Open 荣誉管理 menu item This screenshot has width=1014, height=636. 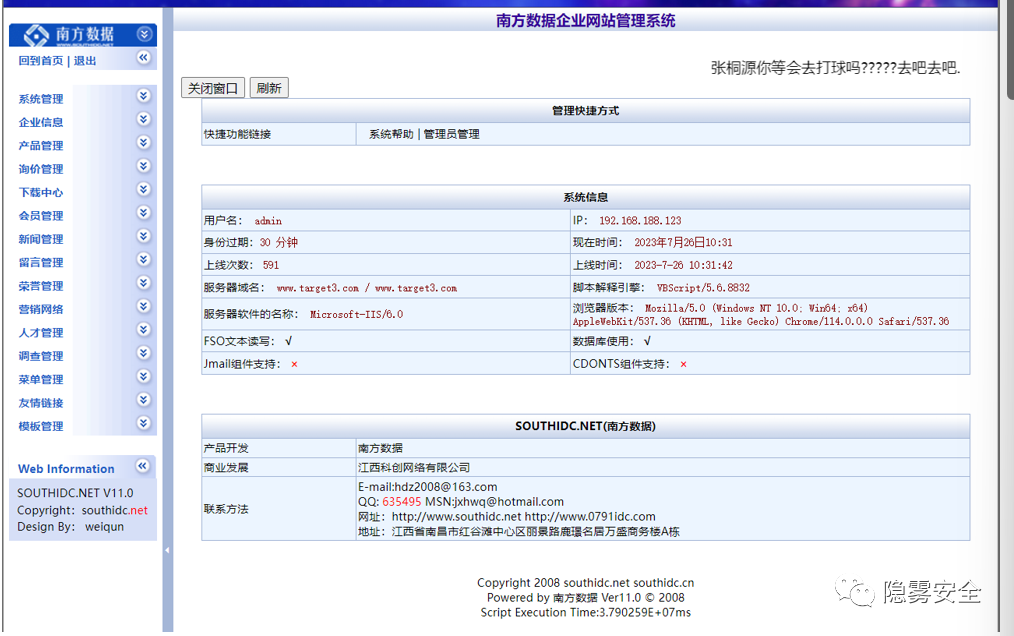point(41,286)
